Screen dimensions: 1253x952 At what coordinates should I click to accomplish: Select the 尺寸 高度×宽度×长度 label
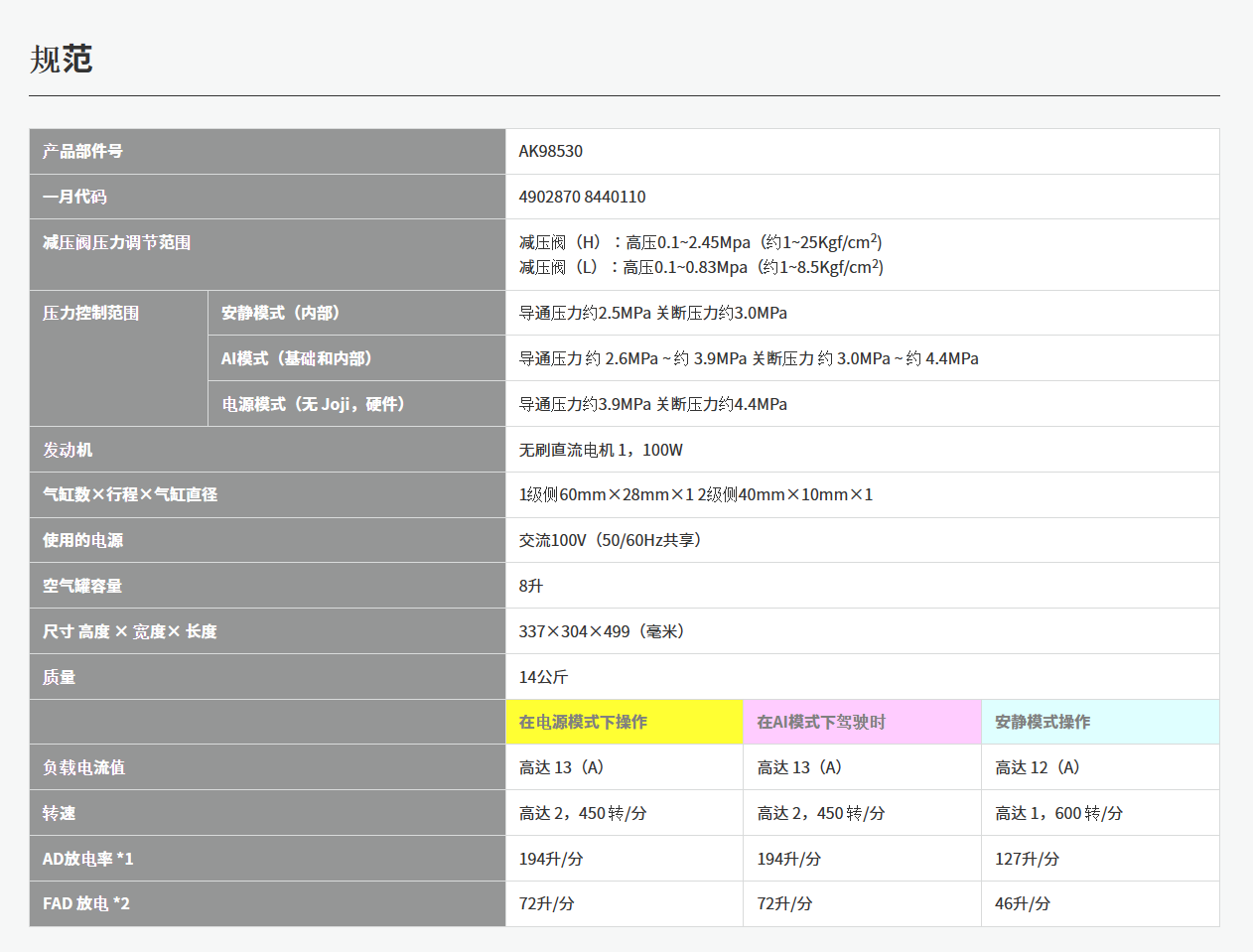[267, 631]
